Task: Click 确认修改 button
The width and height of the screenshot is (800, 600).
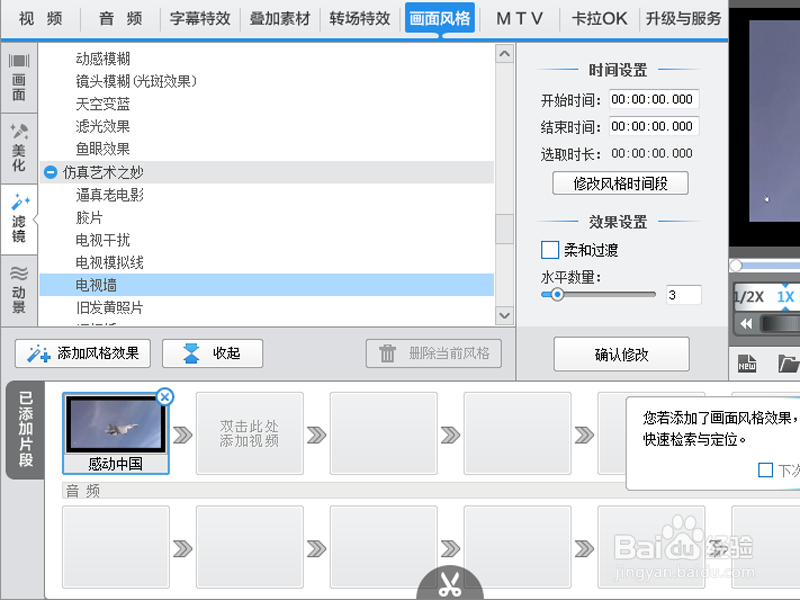Action: click(x=621, y=354)
